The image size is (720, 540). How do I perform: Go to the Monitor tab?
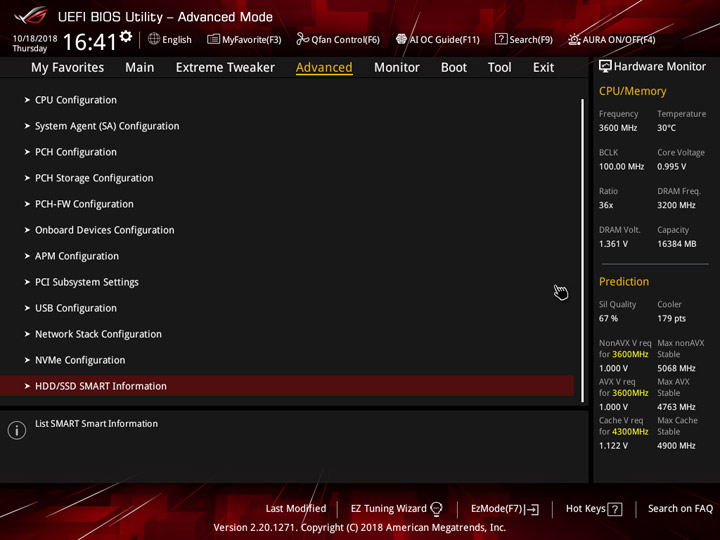click(397, 68)
